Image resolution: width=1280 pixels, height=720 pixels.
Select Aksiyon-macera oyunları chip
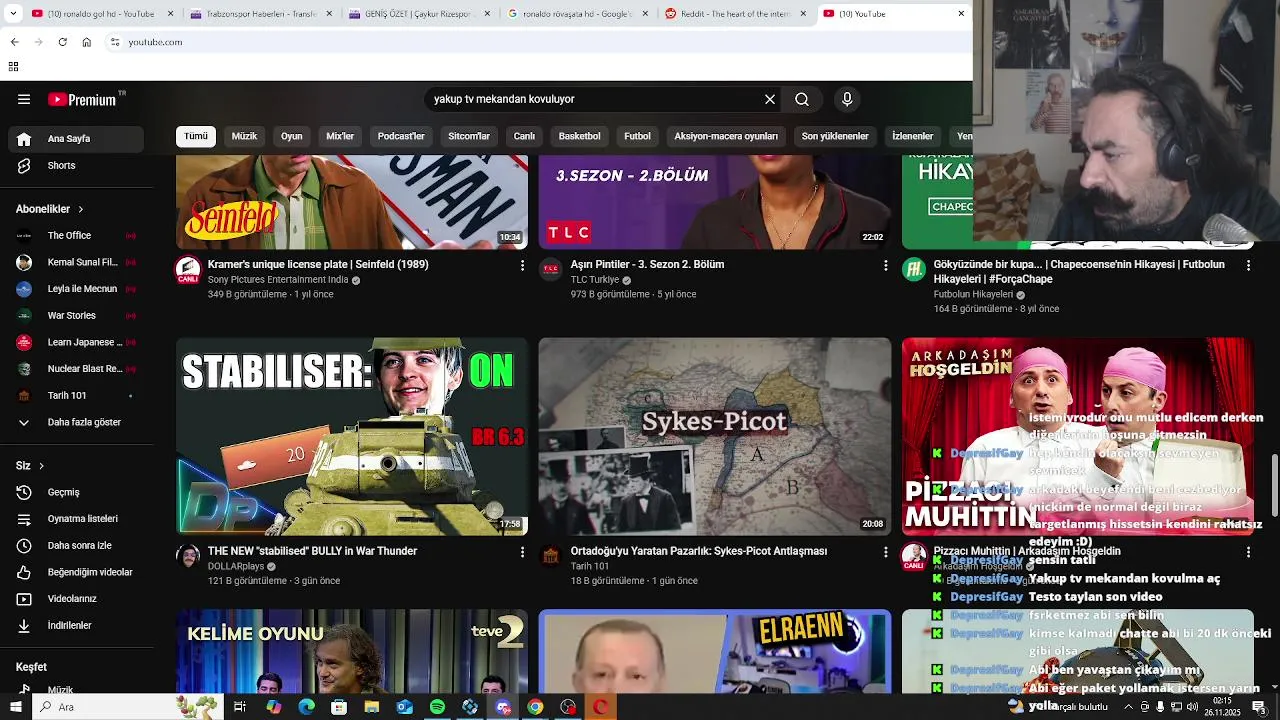(x=726, y=136)
